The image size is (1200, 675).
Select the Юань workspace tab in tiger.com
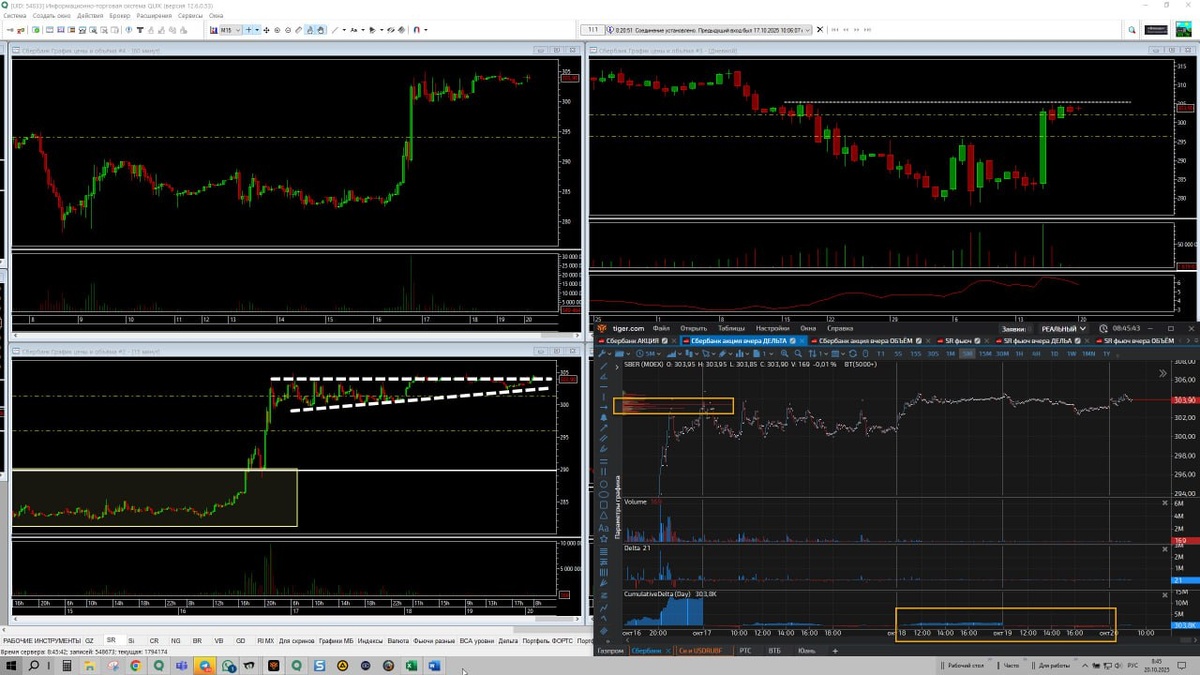806,650
